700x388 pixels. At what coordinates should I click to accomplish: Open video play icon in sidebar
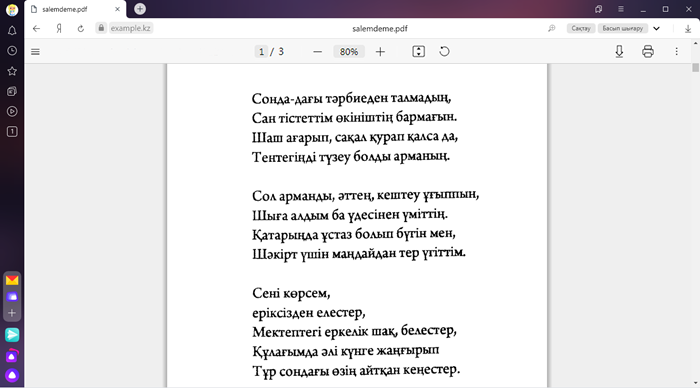(12, 111)
